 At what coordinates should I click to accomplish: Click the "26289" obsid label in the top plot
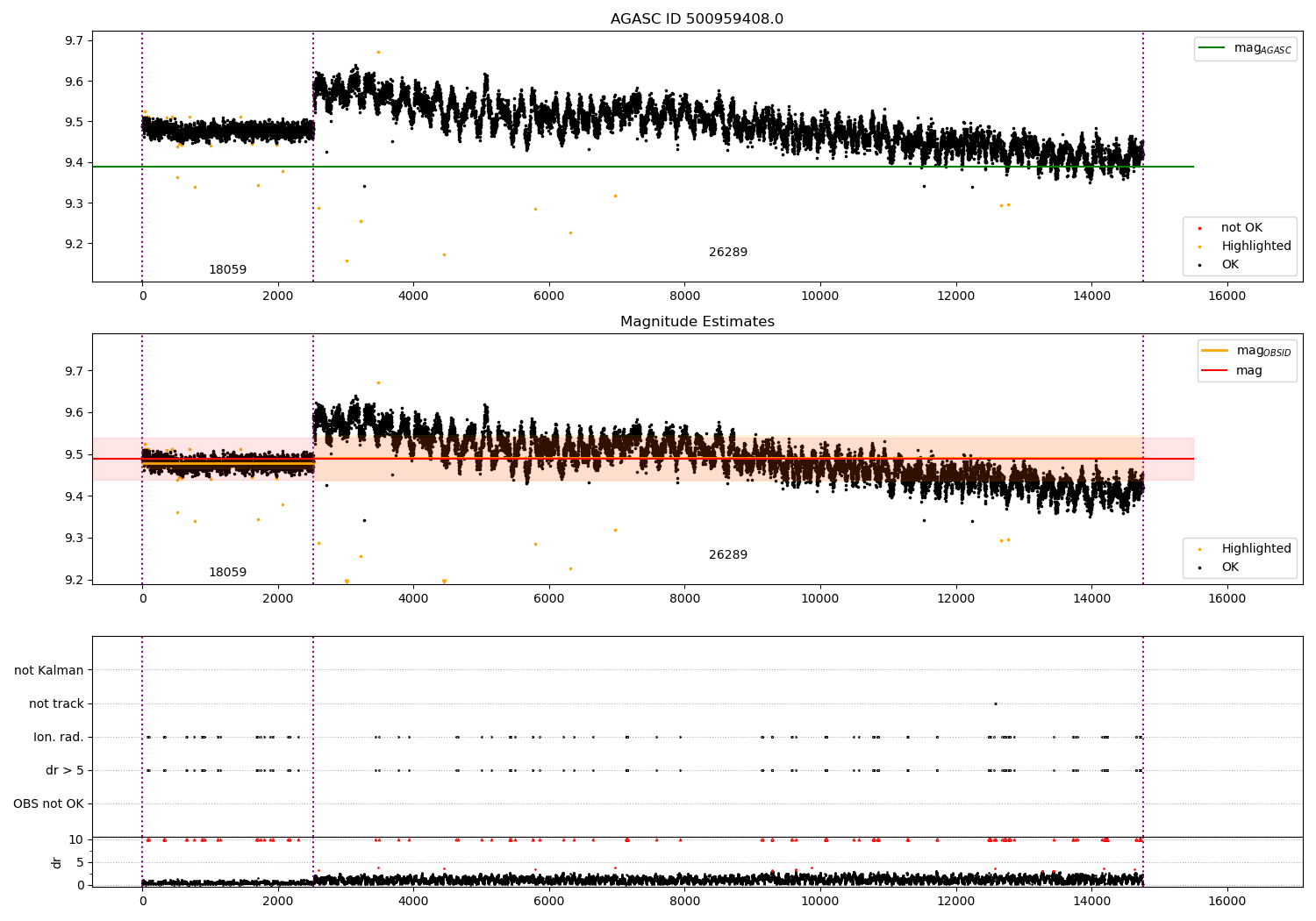728,253
